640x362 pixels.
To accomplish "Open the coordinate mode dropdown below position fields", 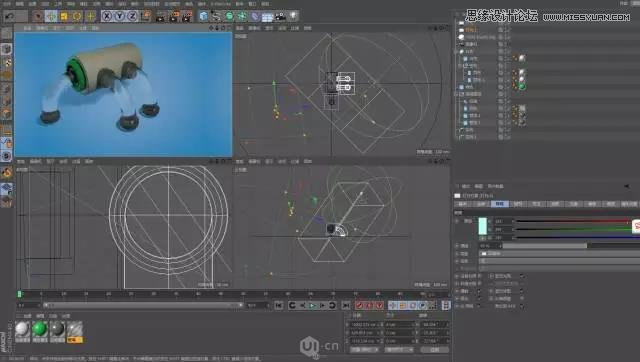I will pos(363,350).
